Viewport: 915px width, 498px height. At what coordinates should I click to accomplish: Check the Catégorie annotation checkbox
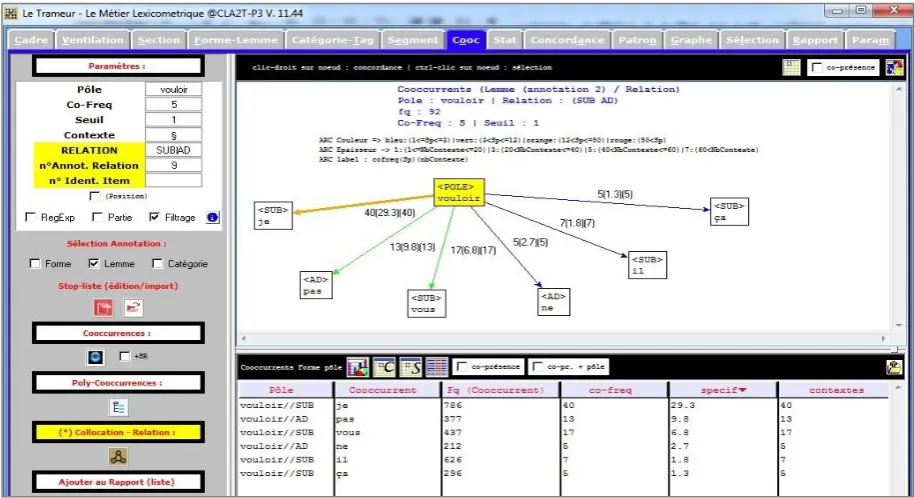(x=158, y=264)
